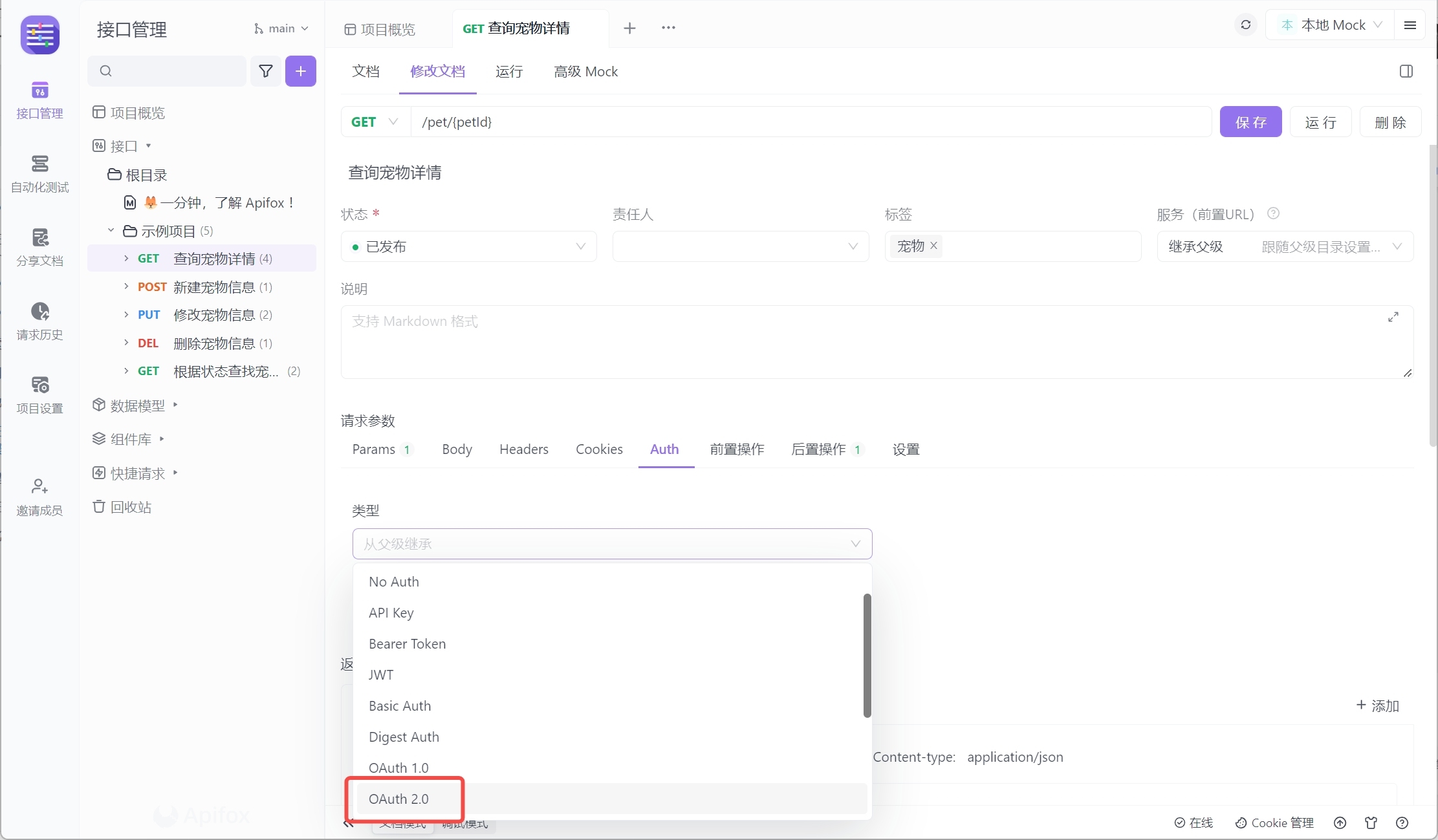Expand the 说明 Markdown editor to fullscreen
Viewport: 1438px width, 840px height.
pos(1394,317)
